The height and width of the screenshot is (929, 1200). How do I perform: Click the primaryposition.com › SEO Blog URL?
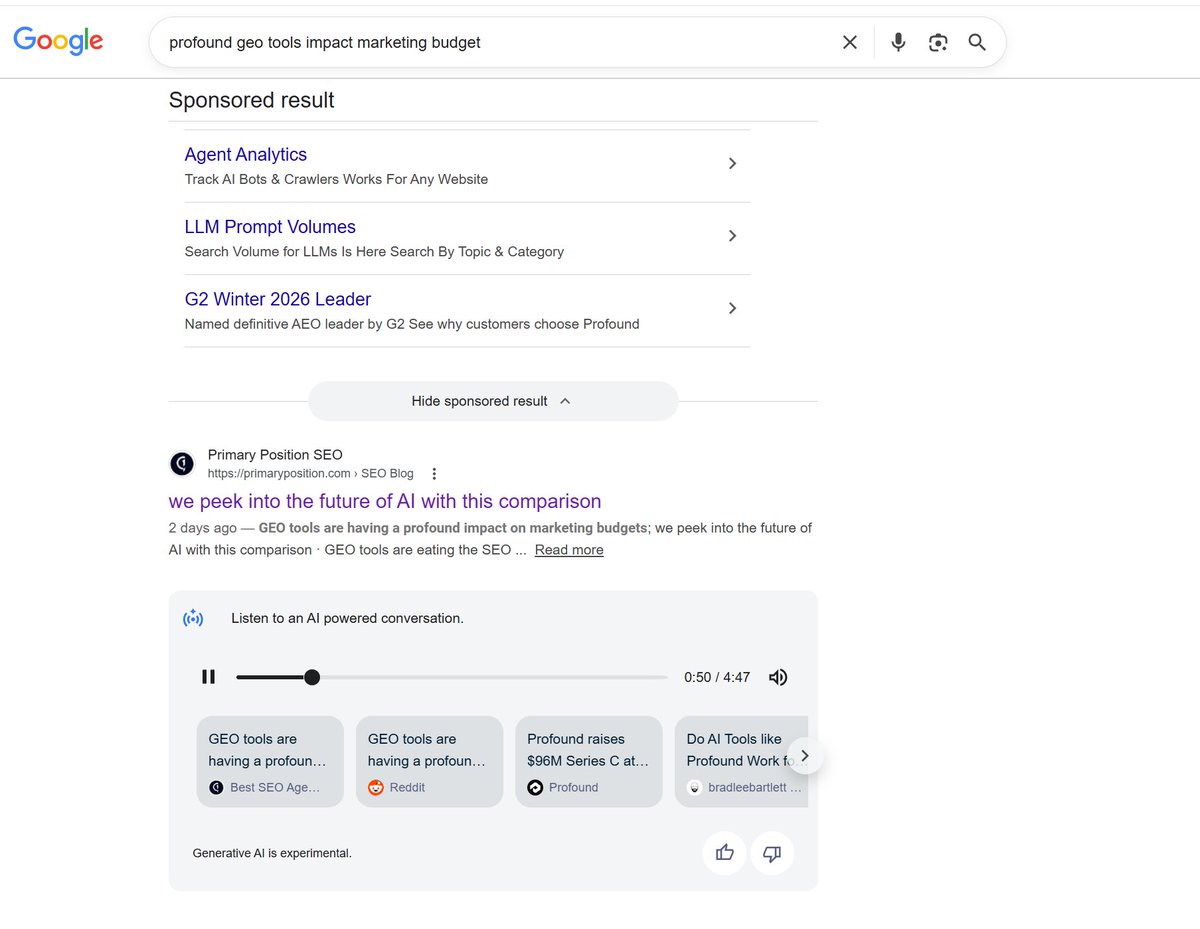[x=311, y=473]
